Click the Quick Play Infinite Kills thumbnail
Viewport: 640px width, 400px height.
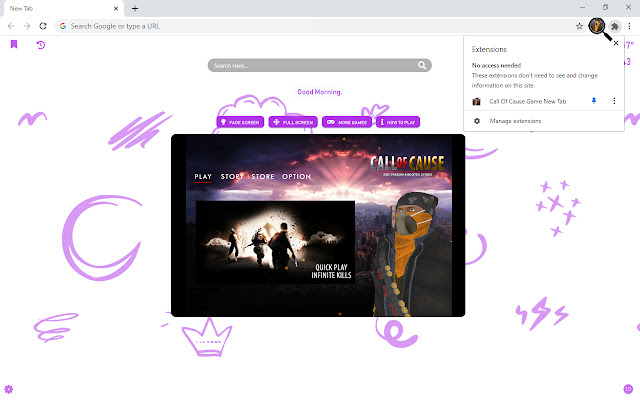click(x=275, y=242)
